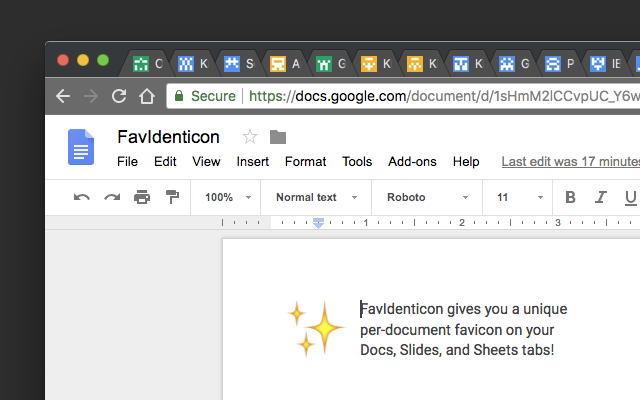Toggle Italic formatting

pyautogui.click(x=600, y=197)
